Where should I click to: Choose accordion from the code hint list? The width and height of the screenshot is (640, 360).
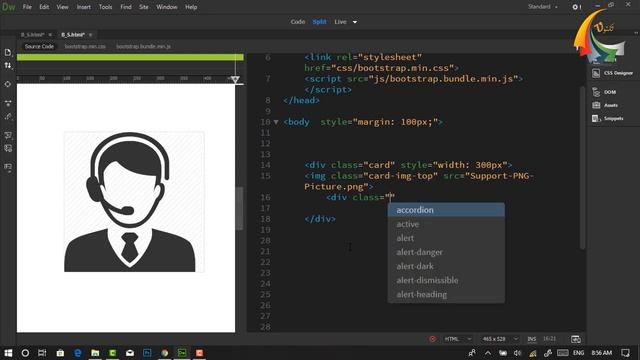pos(446,210)
